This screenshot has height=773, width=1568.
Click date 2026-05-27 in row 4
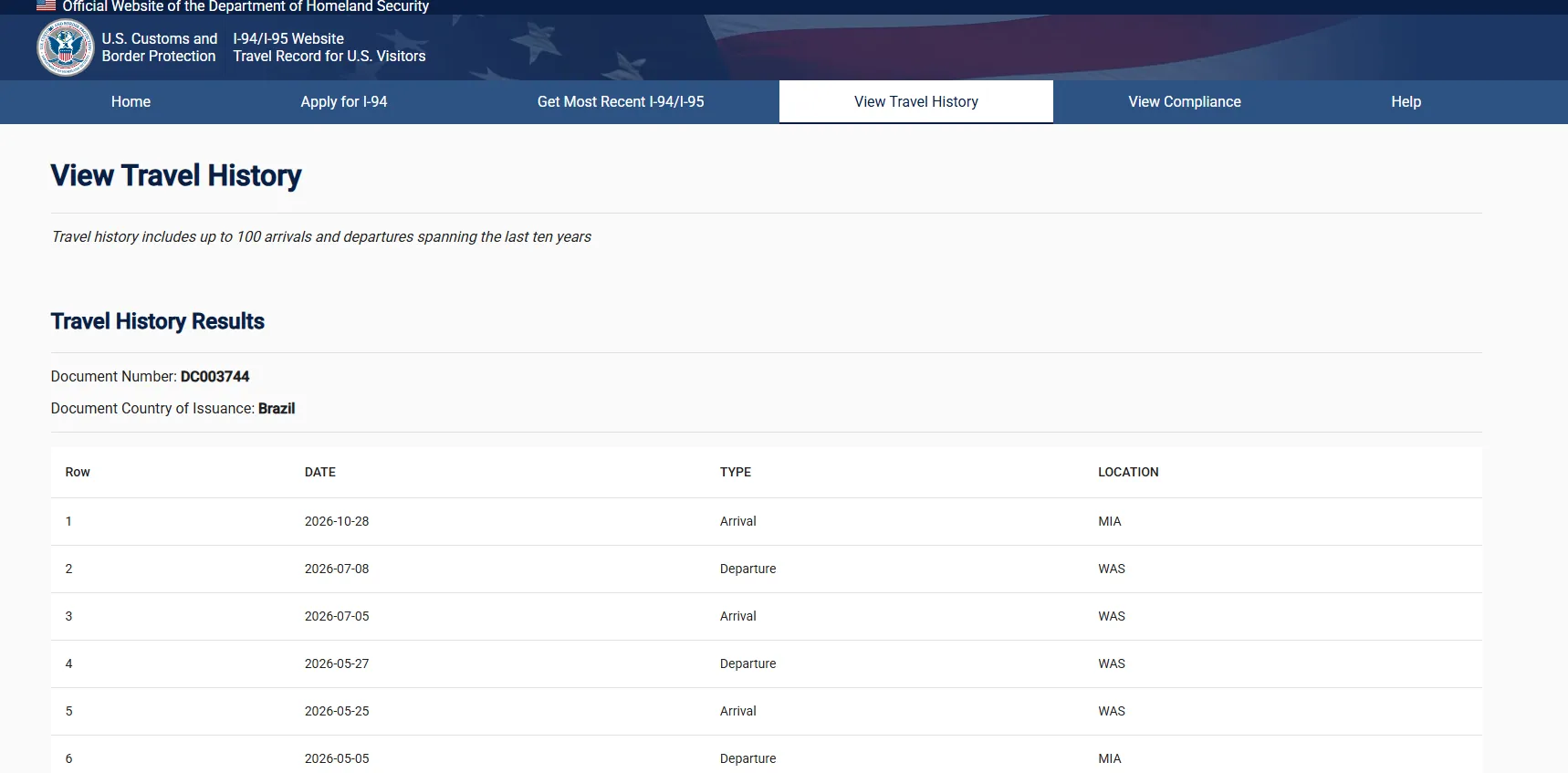pyautogui.click(x=337, y=663)
